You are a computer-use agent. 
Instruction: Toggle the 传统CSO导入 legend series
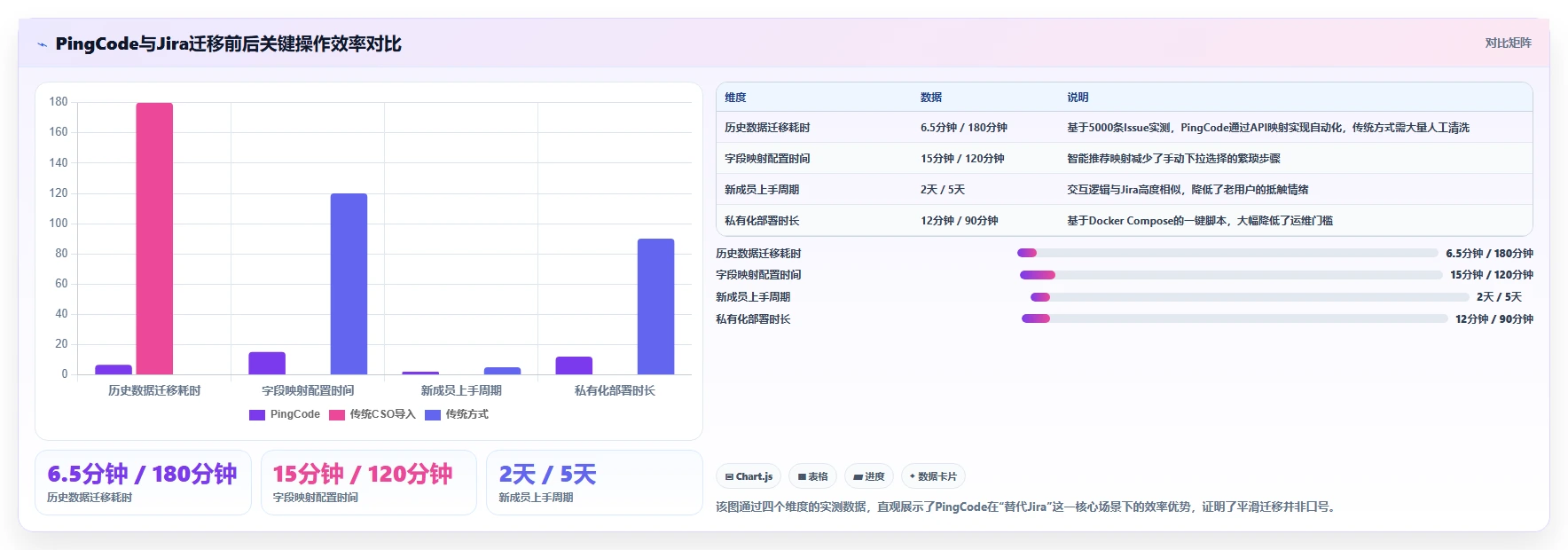pos(372,414)
